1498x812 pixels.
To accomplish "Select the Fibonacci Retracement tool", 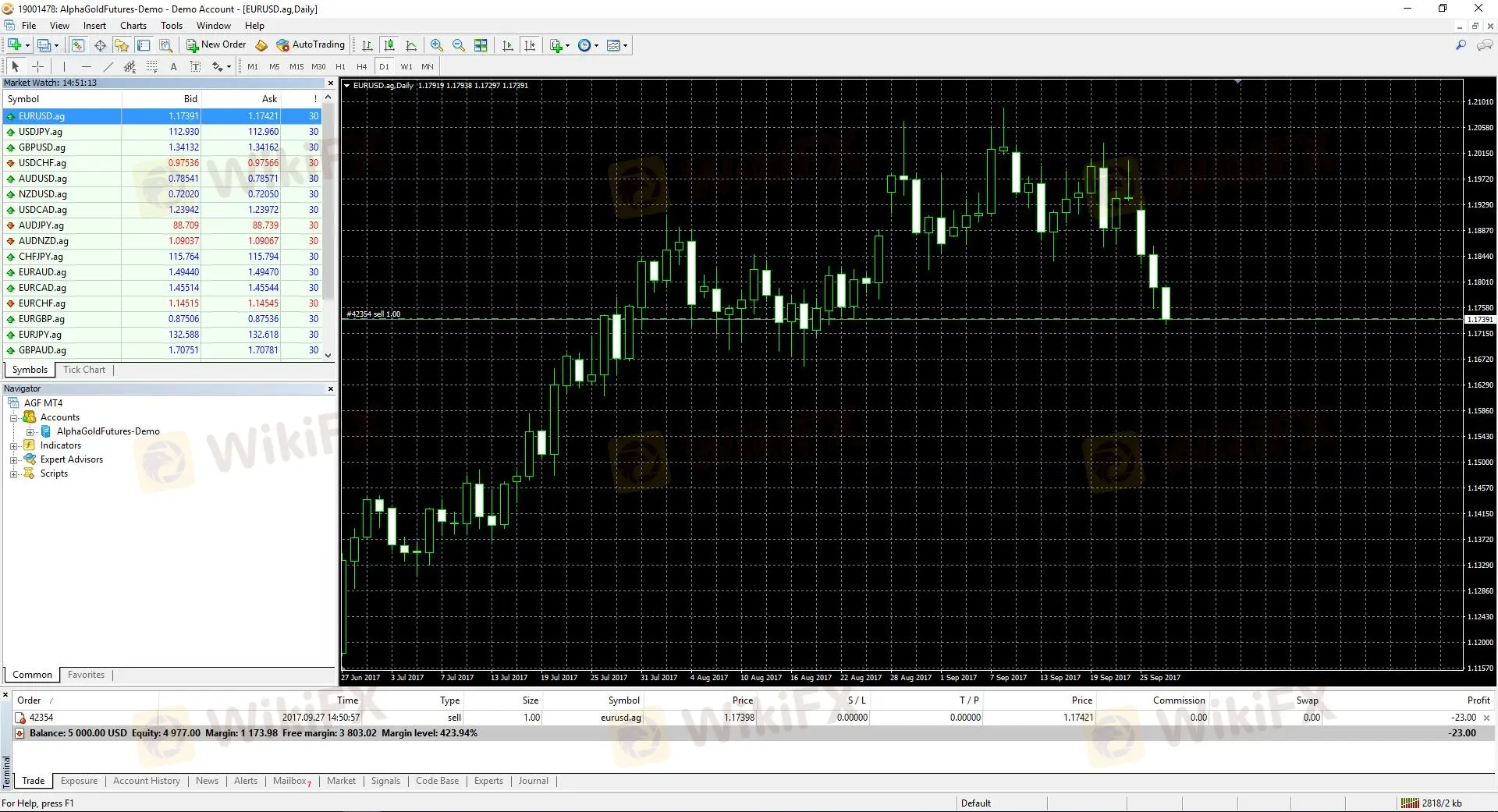I will click(x=151, y=66).
